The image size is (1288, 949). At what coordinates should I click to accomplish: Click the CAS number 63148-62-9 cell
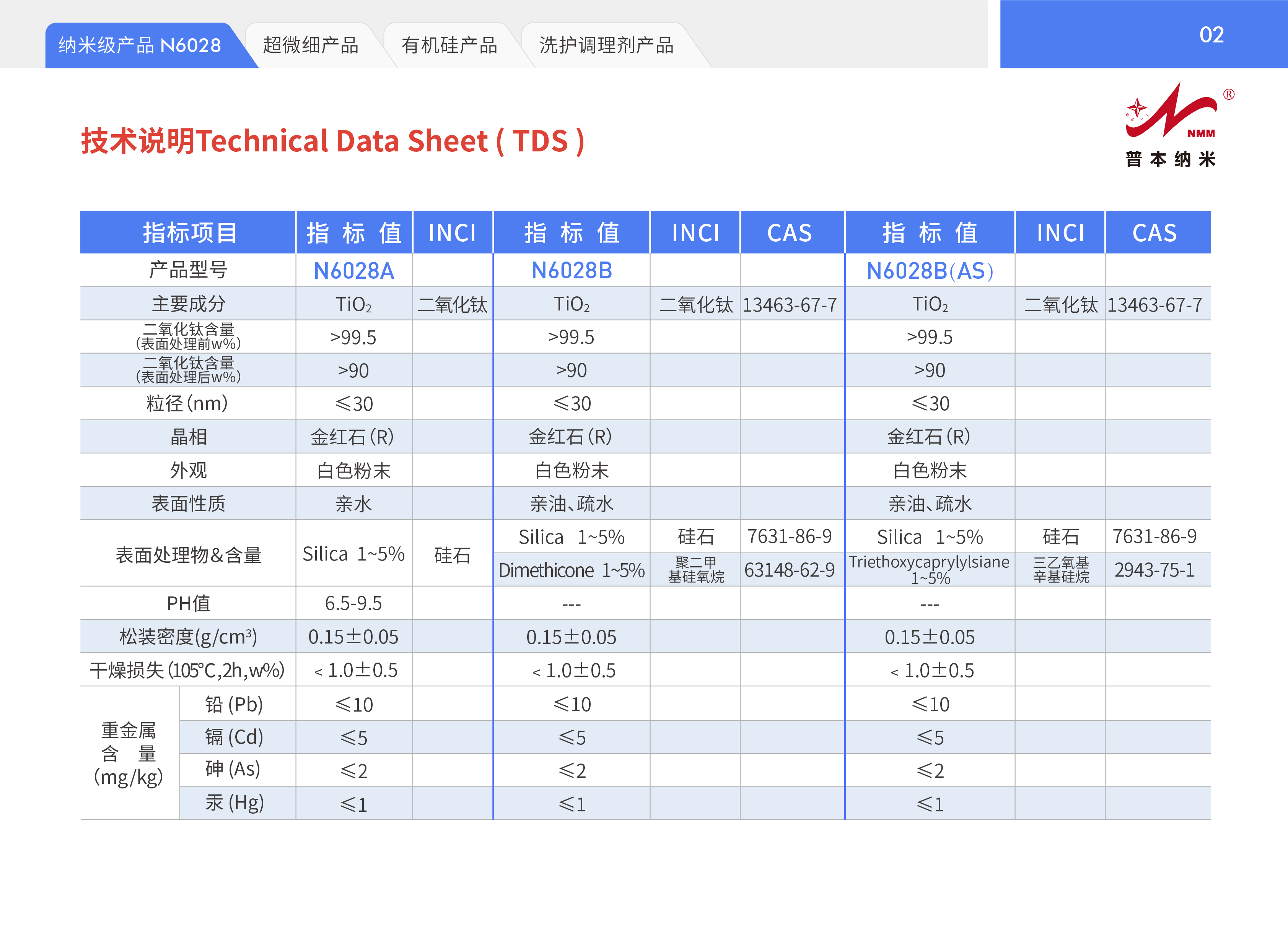[x=789, y=570]
